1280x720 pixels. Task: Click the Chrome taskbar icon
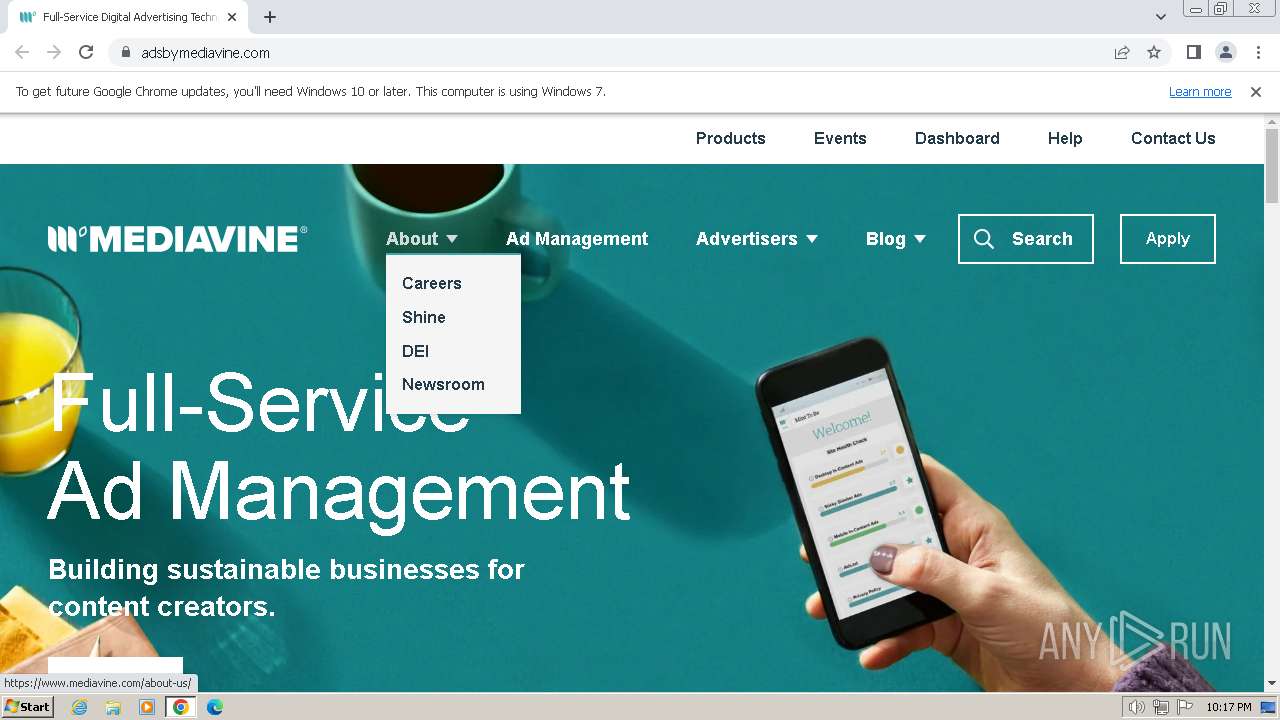tap(180, 707)
